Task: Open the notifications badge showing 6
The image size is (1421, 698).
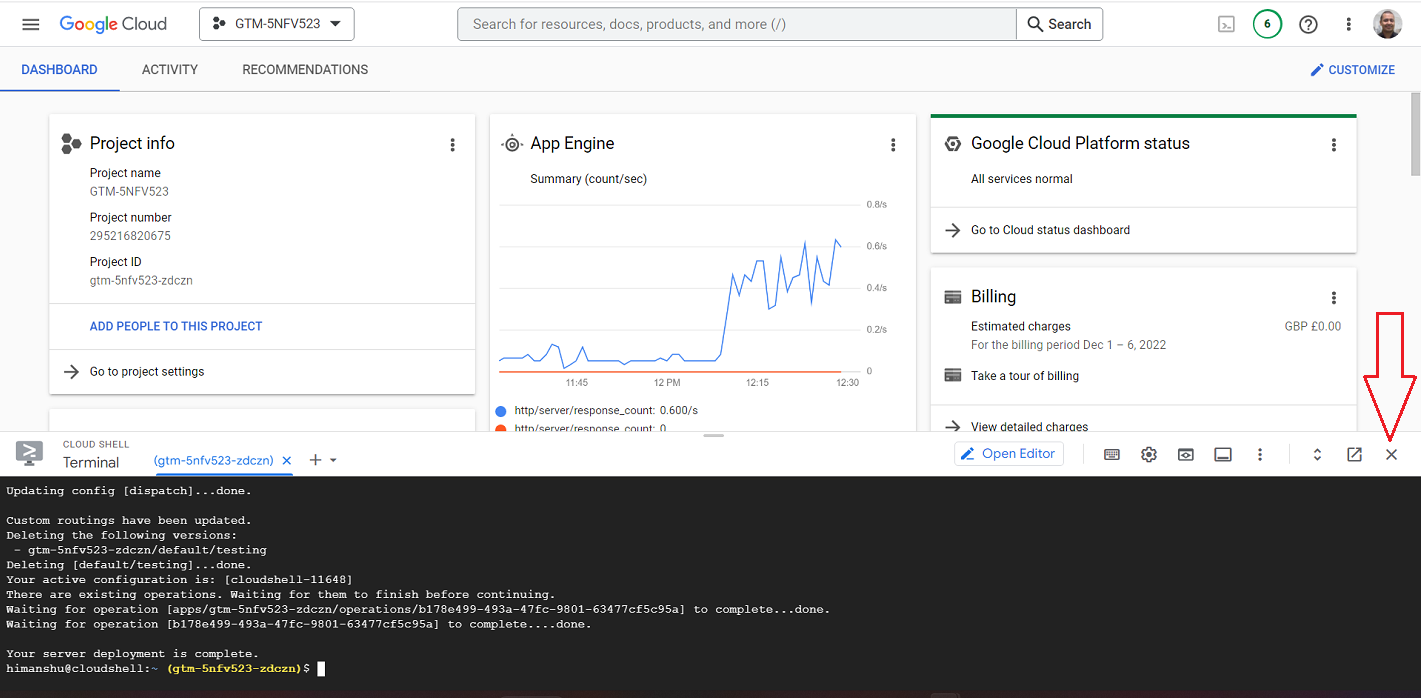Action: [x=1267, y=24]
